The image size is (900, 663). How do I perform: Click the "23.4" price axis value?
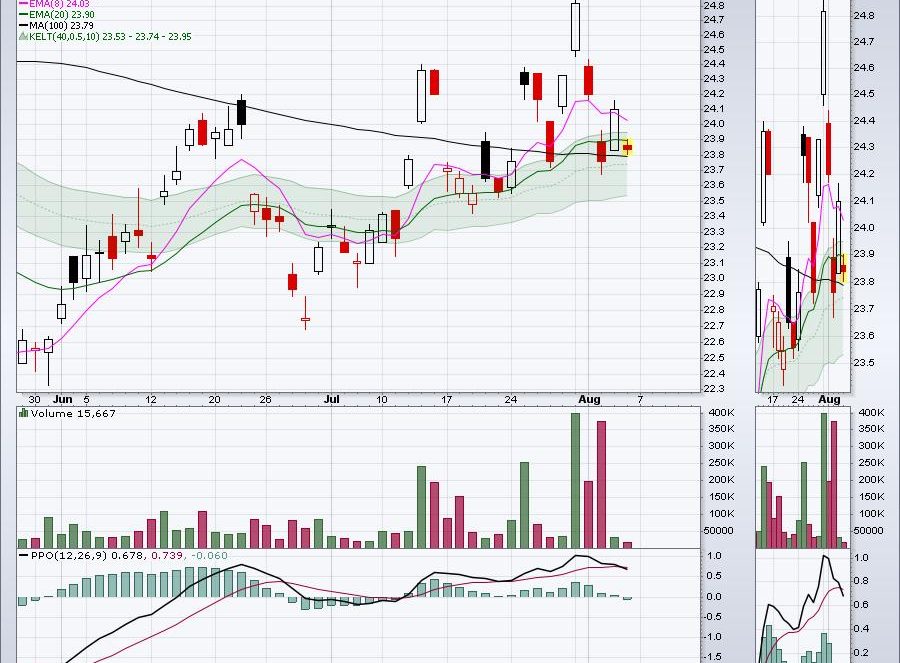pyautogui.click(x=713, y=216)
